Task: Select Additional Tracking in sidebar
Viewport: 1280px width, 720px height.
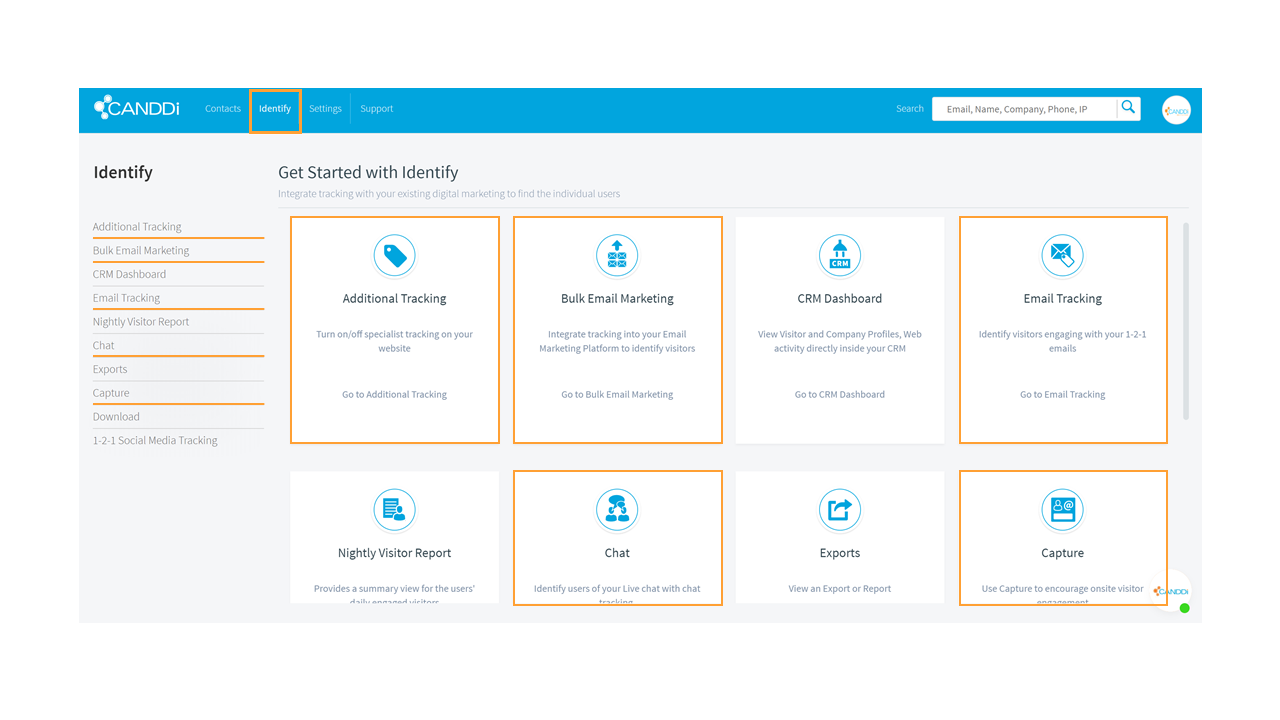Action: click(137, 227)
